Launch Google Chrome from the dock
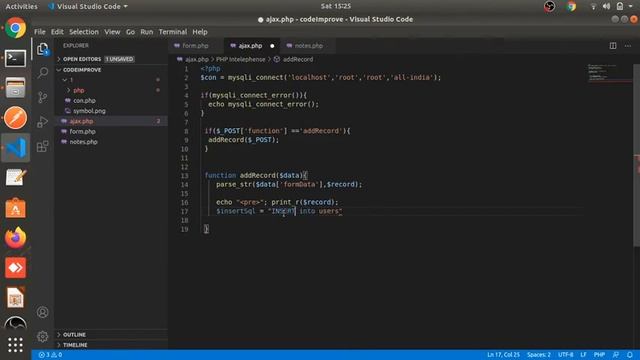 pyautogui.click(x=16, y=28)
